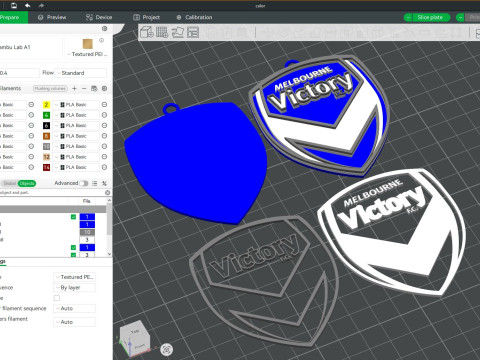Add a filament with the plus icon
This screenshot has width=480, height=360.
click(x=74, y=88)
